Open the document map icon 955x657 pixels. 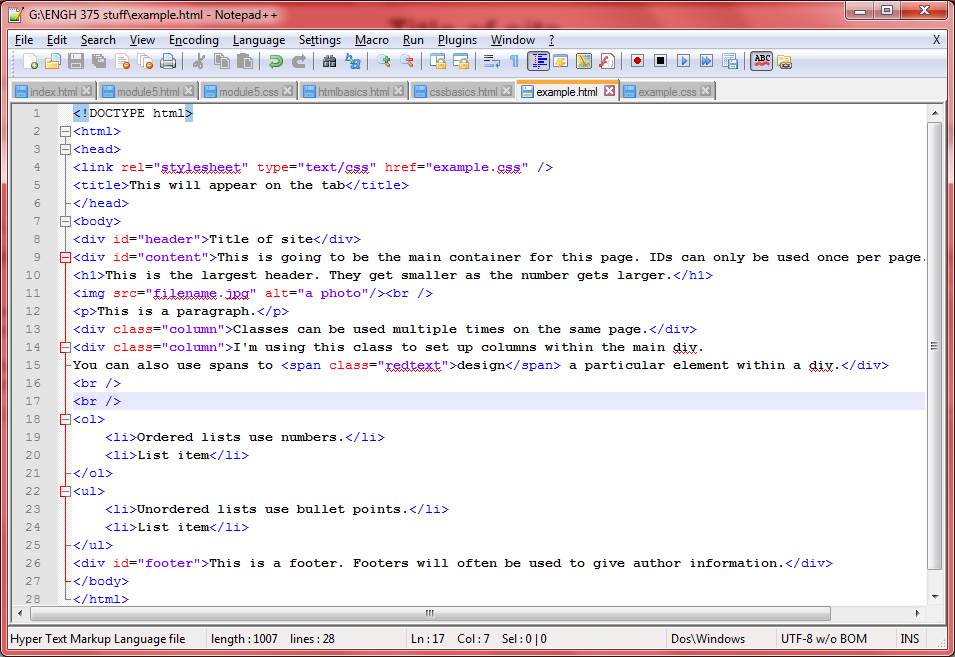tap(583, 61)
